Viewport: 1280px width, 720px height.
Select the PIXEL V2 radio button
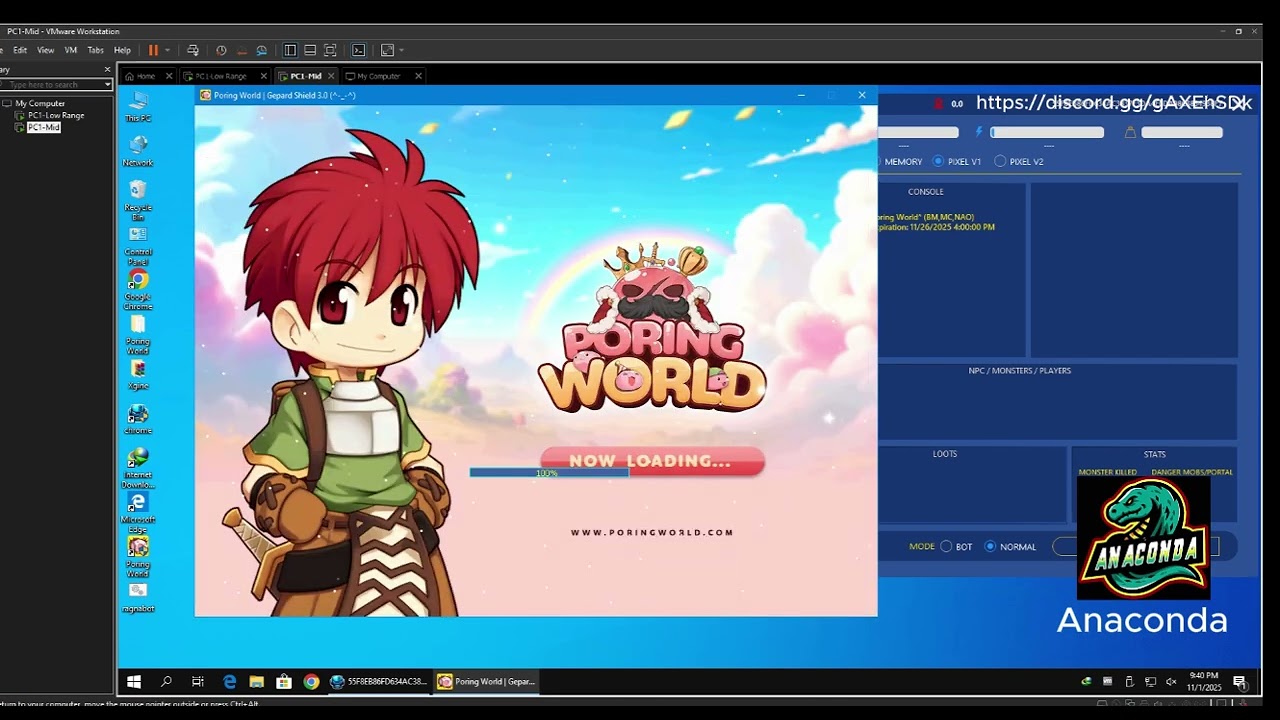(x=1000, y=161)
